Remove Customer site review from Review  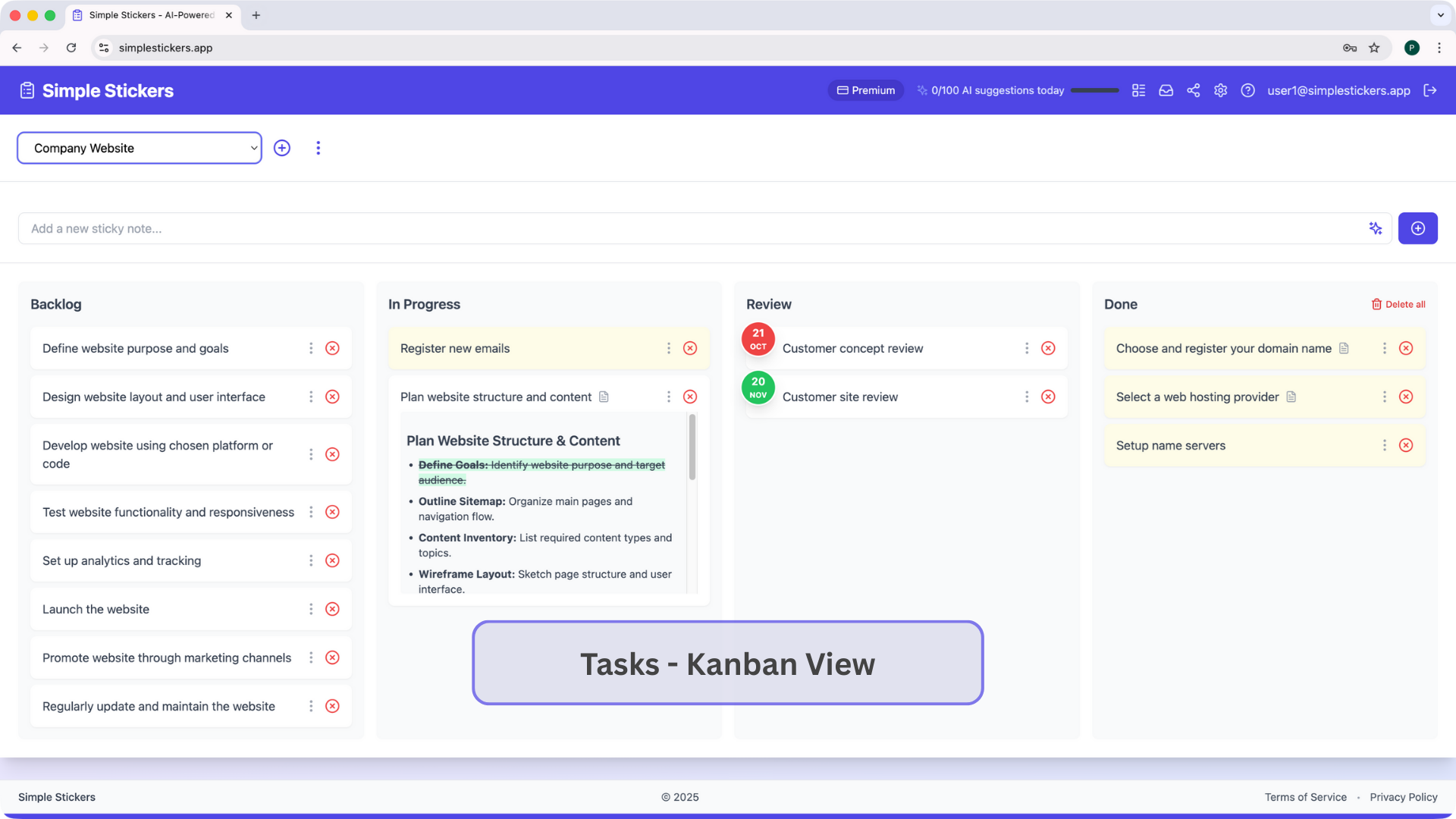(x=1048, y=397)
